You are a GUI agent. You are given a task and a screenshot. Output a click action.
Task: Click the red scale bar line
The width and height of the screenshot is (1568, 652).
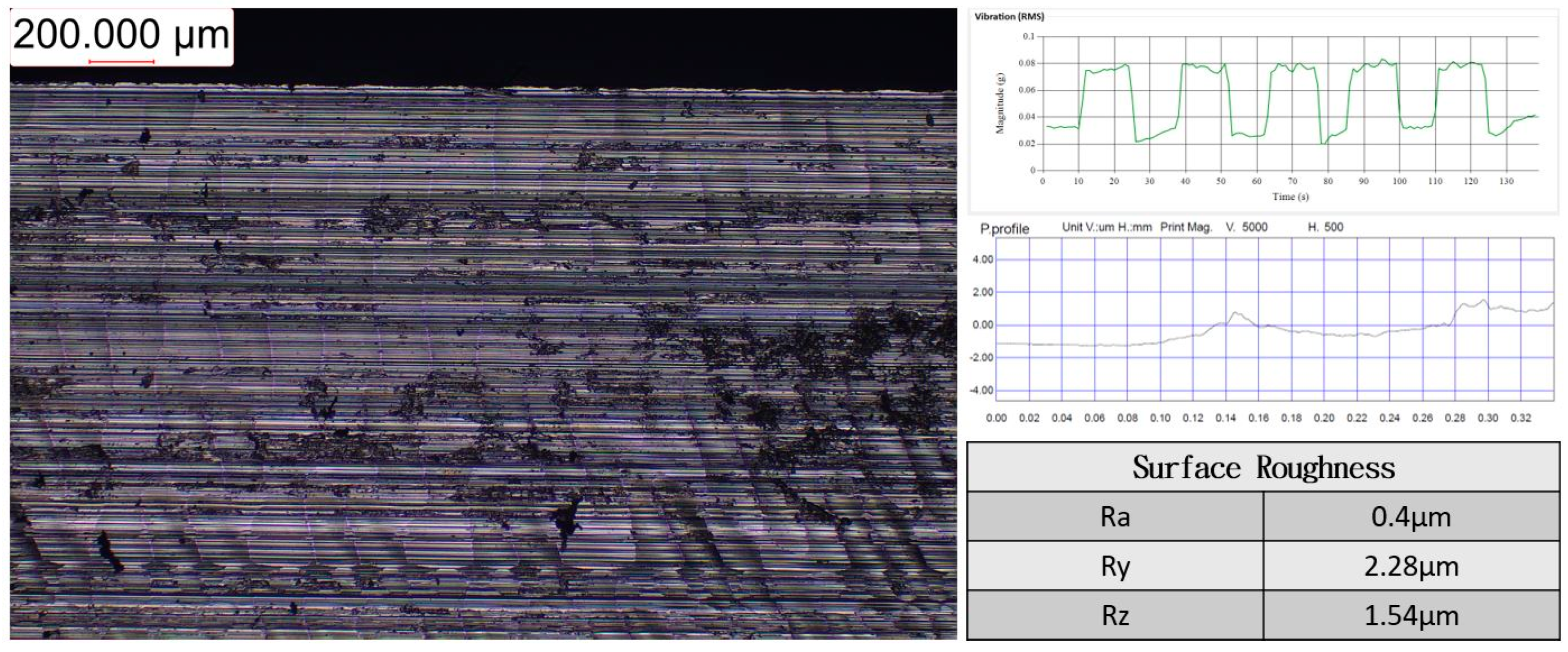[121, 62]
